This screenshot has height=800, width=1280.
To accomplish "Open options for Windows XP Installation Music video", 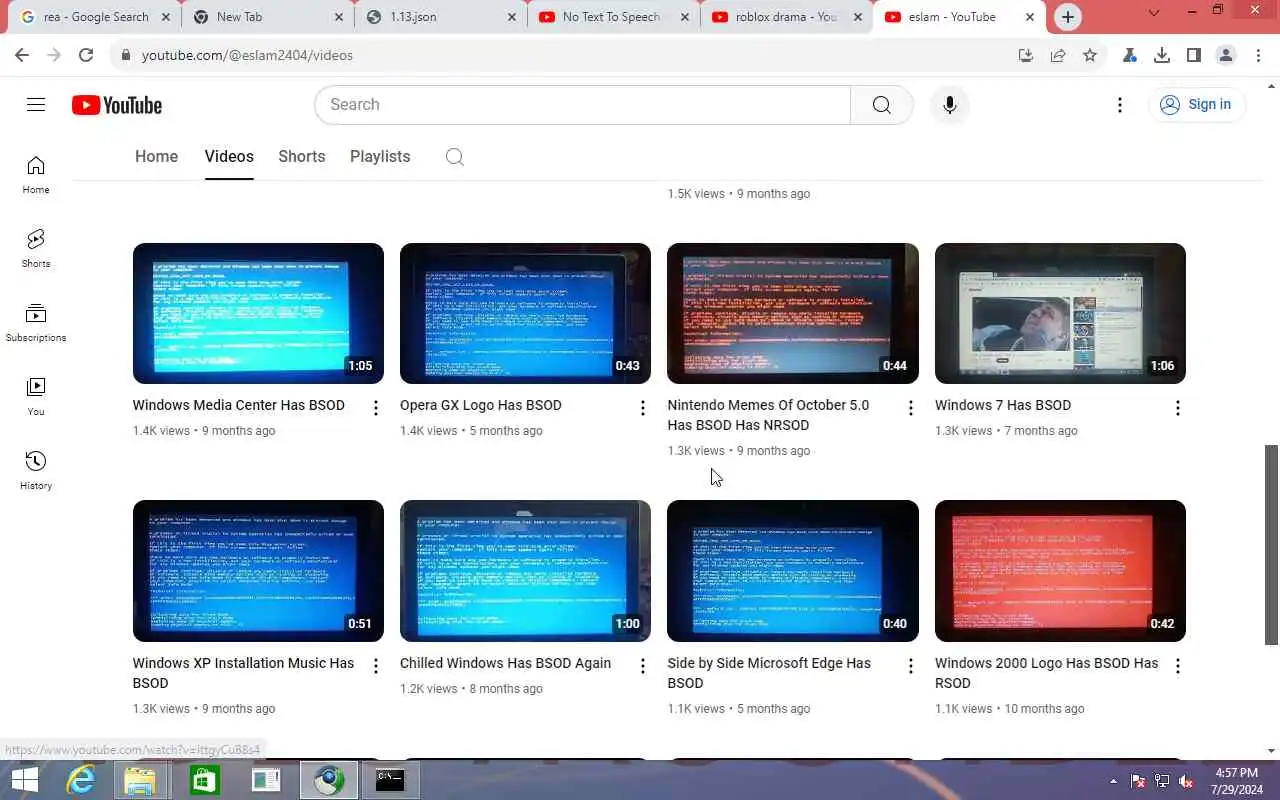I will point(376,666).
